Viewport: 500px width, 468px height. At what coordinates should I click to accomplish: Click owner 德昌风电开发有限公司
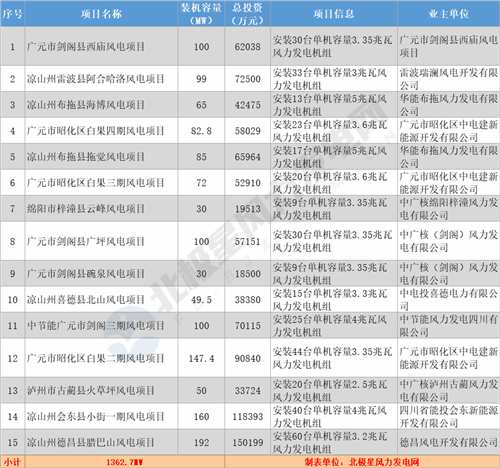tap(448, 443)
